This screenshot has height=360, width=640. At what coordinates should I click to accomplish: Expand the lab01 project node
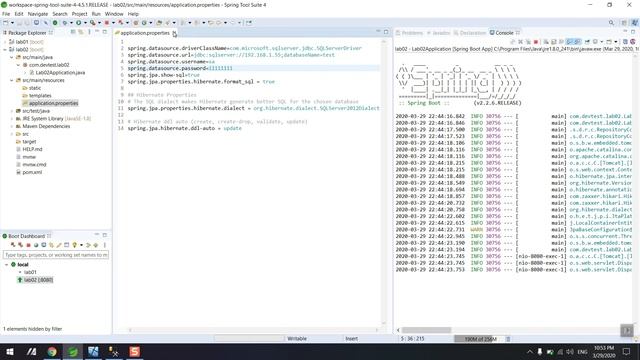(x=5, y=42)
